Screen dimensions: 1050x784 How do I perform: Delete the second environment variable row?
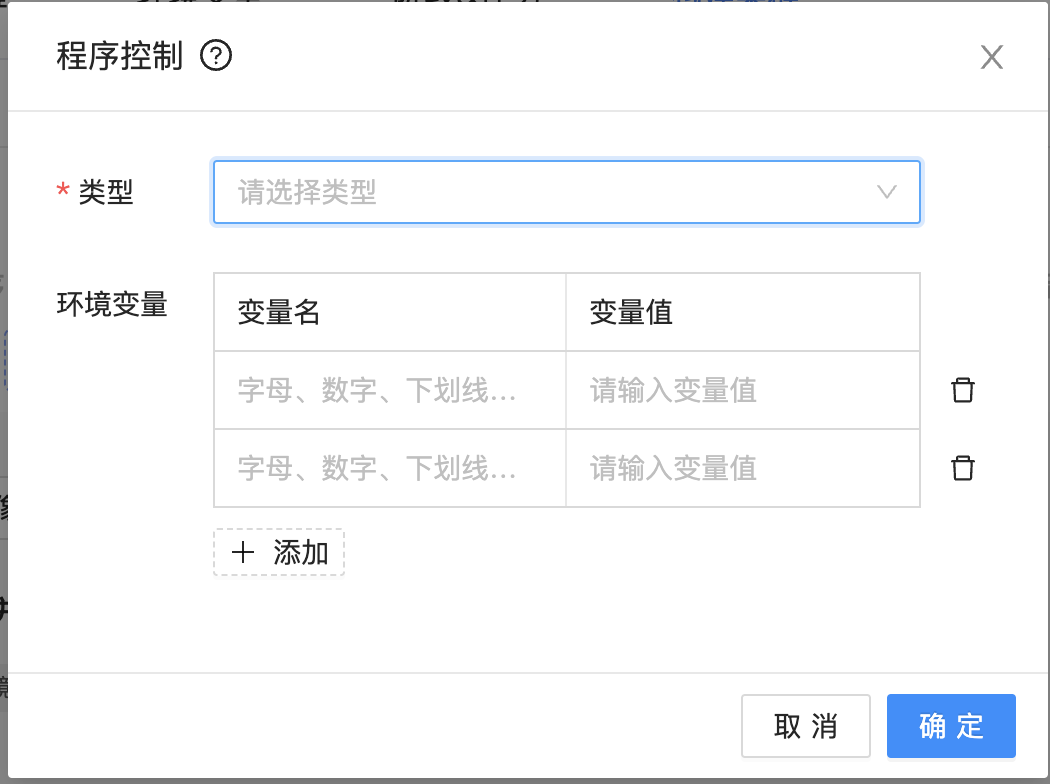pyautogui.click(x=962, y=468)
